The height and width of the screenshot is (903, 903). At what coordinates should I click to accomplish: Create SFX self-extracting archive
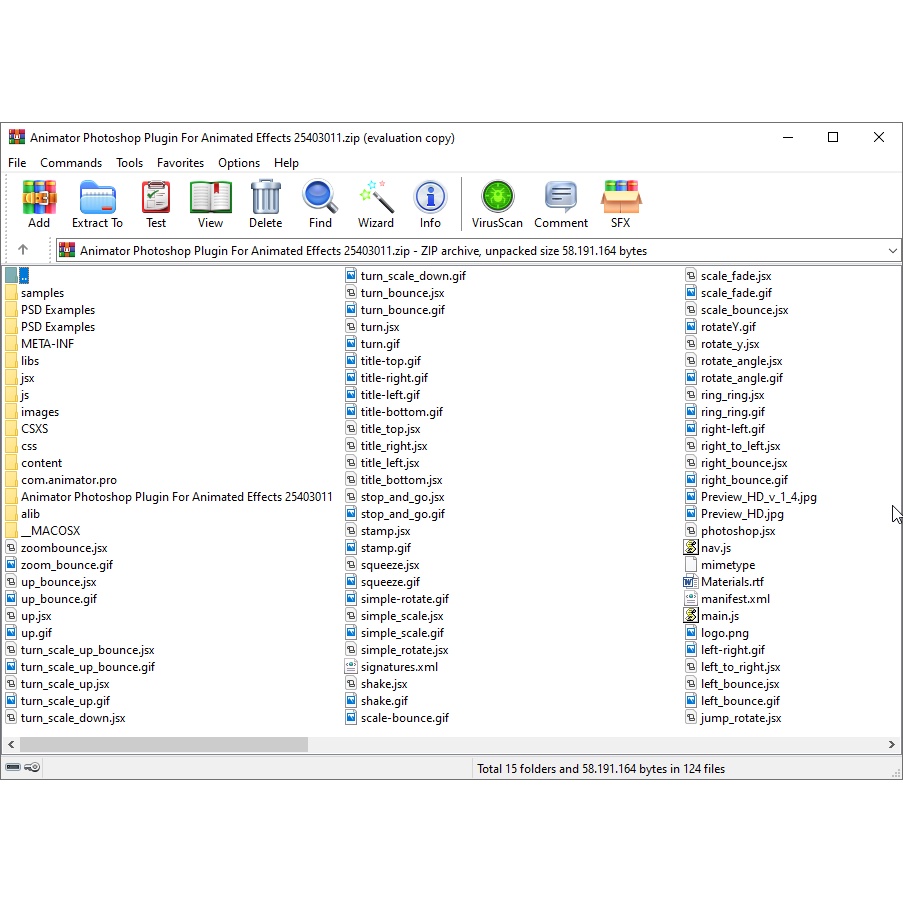pyautogui.click(x=620, y=204)
